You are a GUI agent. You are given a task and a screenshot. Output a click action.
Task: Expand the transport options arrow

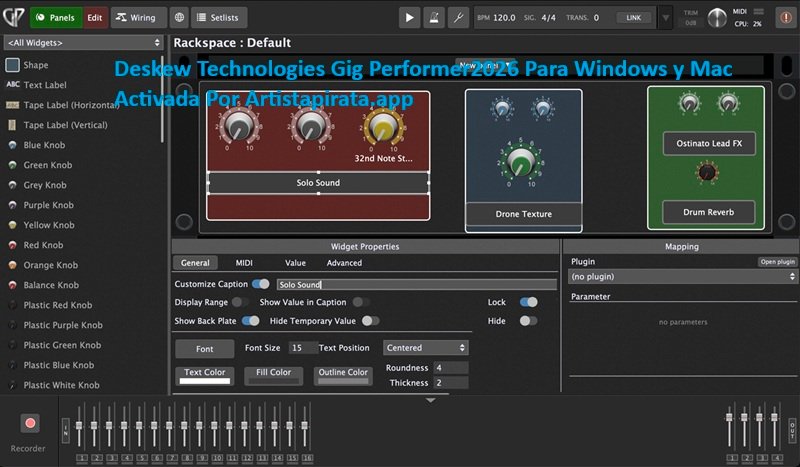[665, 18]
